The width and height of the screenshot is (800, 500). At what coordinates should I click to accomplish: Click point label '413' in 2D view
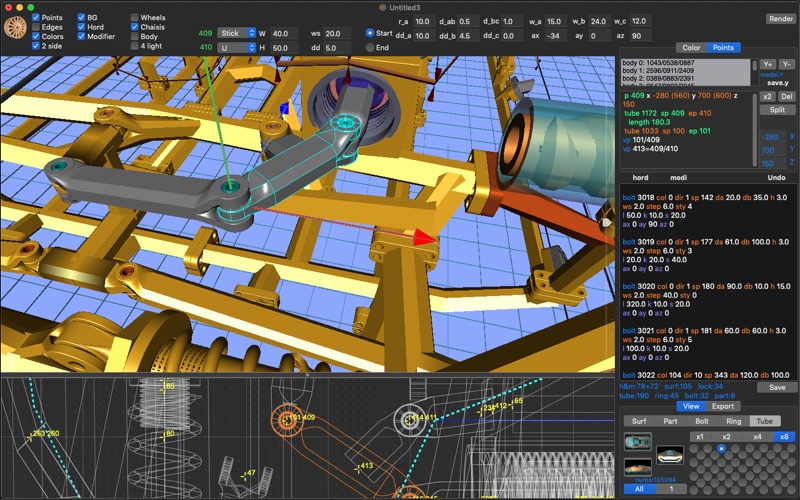click(x=366, y=465)
